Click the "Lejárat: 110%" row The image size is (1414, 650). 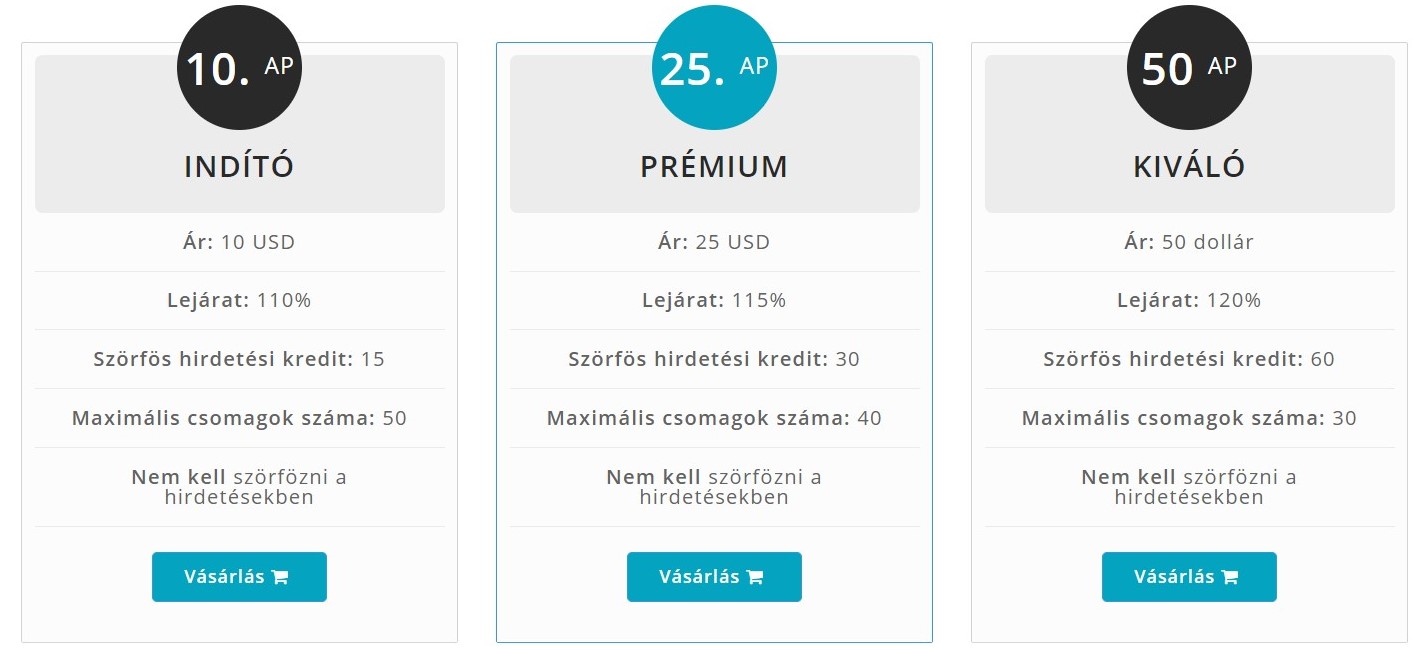pyautogui.click(x=239, y=300)
